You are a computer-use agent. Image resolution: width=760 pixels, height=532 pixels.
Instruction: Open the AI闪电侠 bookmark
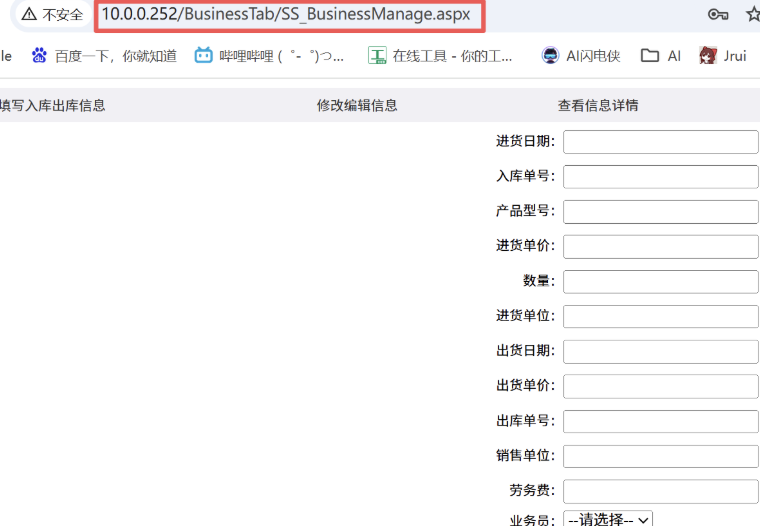[581, 56]
